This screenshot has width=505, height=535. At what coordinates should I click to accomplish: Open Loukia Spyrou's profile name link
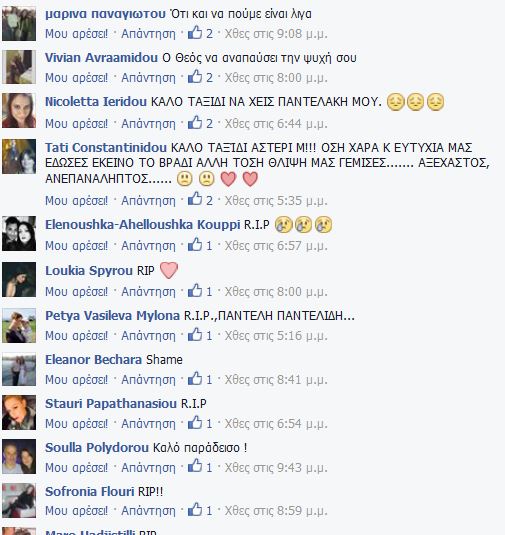(89, 271)
